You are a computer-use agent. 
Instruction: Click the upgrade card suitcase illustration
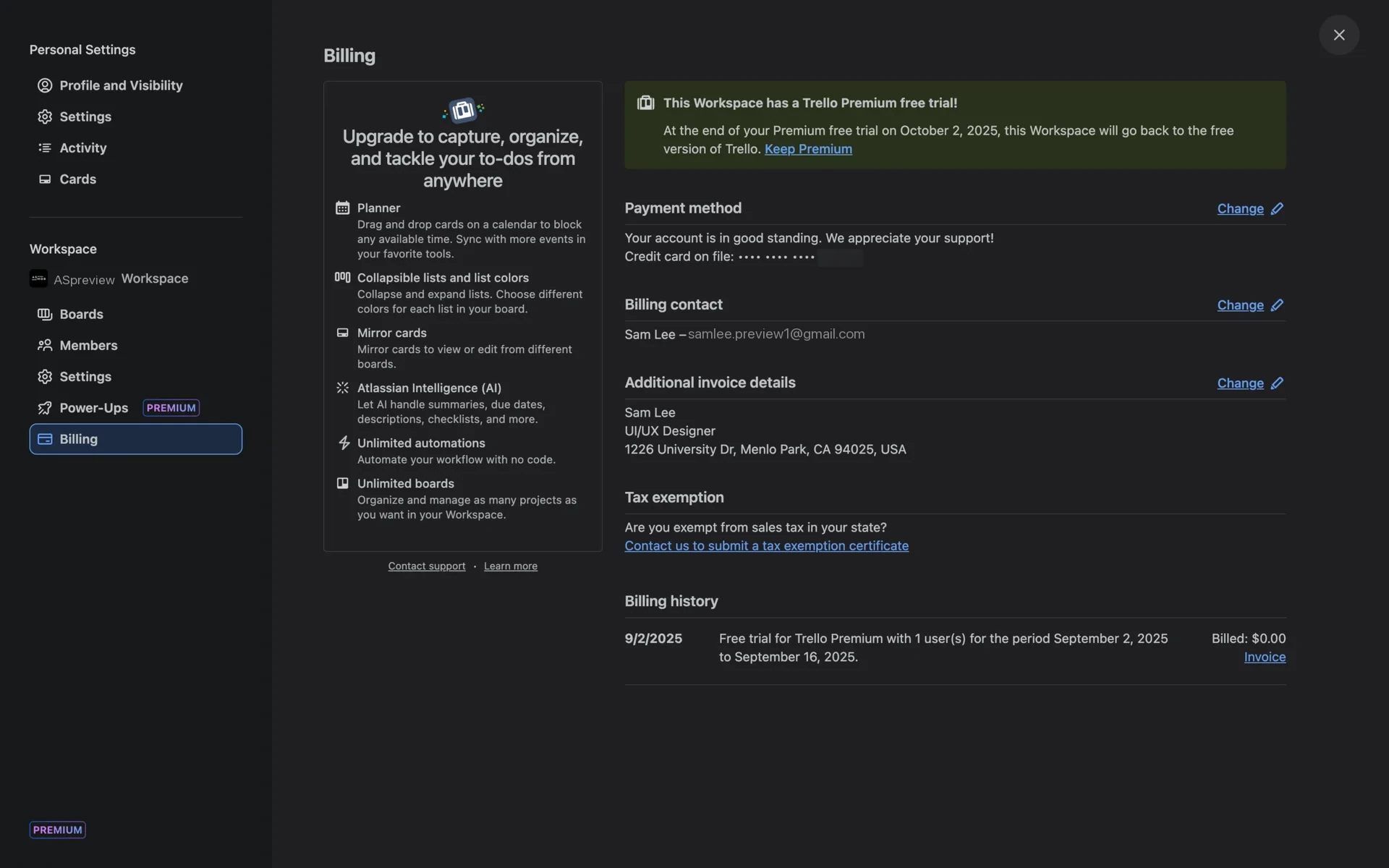(463, 110)
